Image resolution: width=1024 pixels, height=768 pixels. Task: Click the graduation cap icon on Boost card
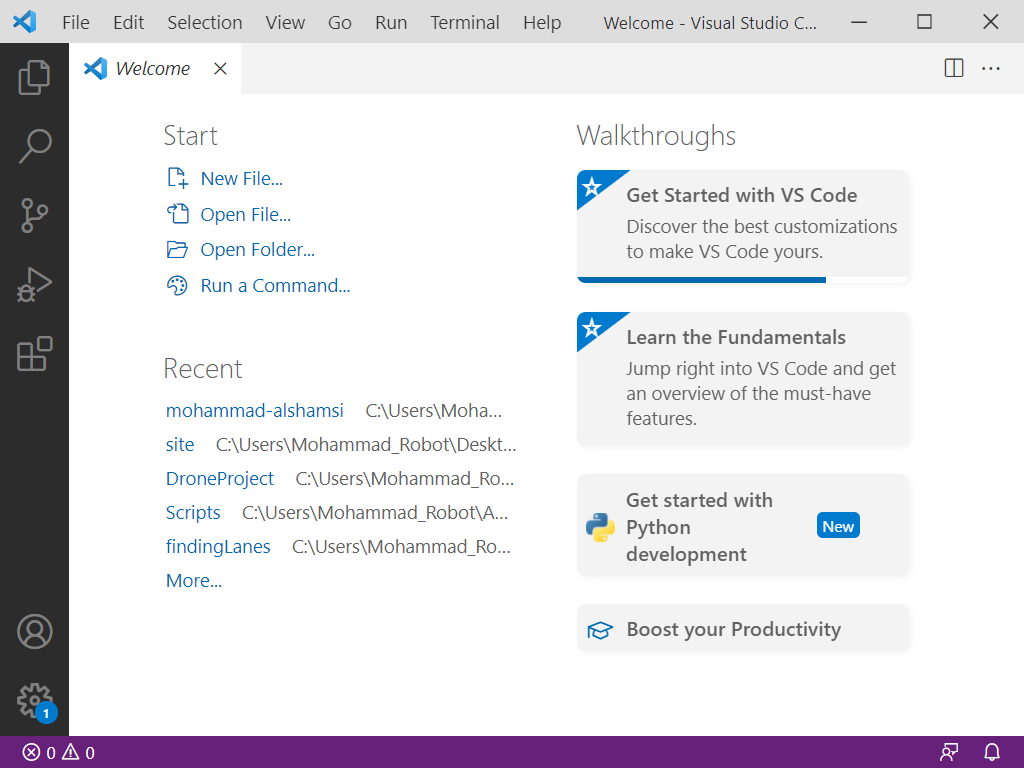pos(600,630)
